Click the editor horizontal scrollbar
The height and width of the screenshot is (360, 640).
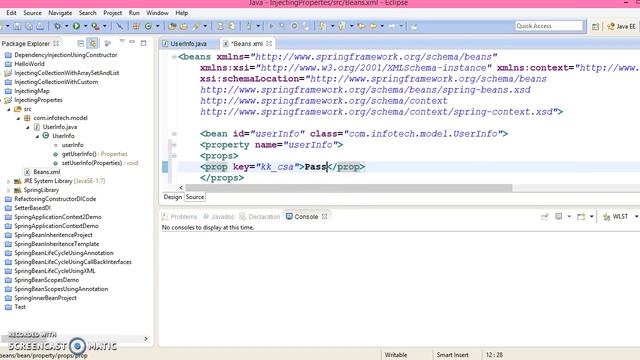pos(348,187)
